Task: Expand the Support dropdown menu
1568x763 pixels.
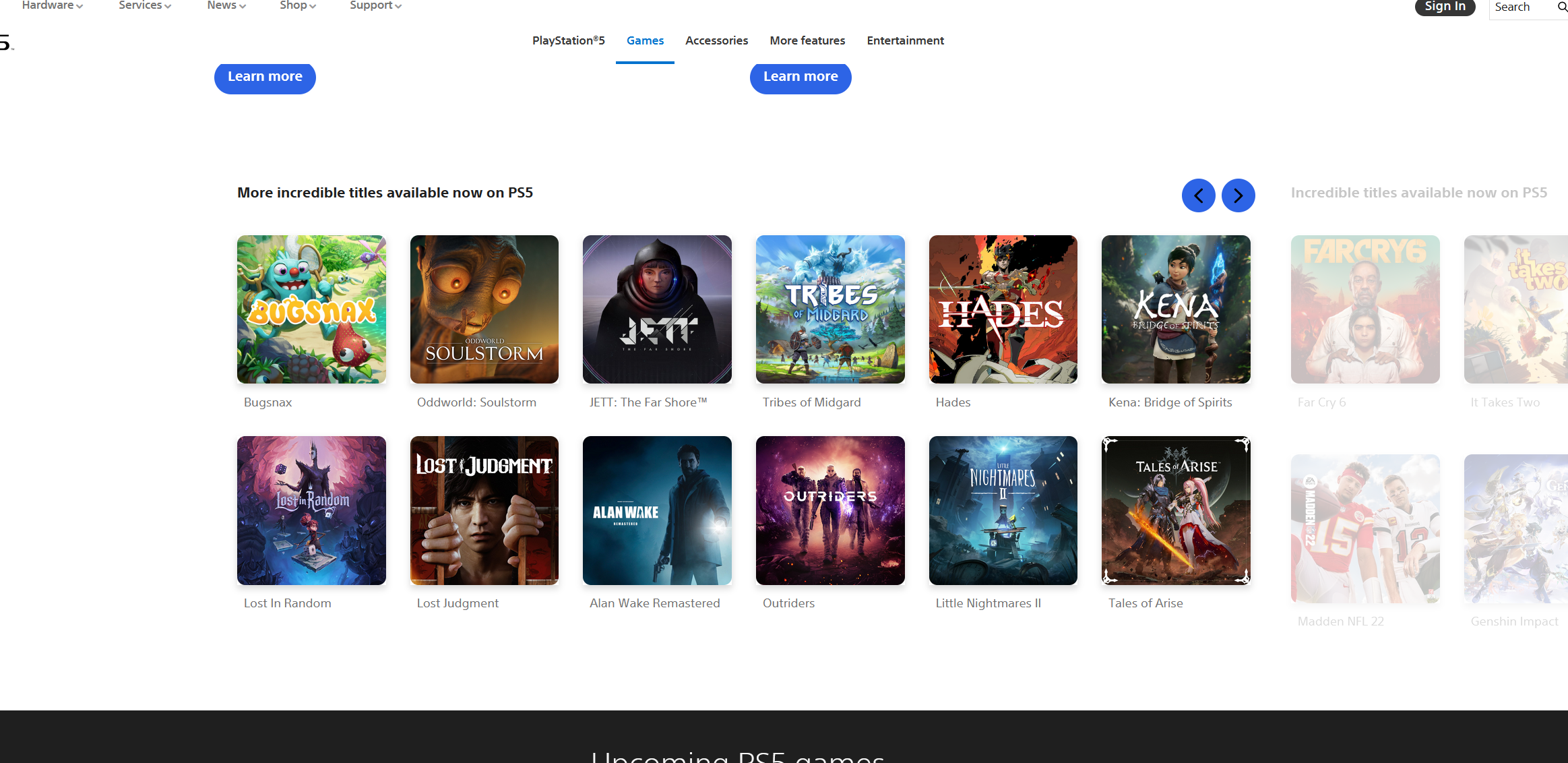Action: pos(376,5)
